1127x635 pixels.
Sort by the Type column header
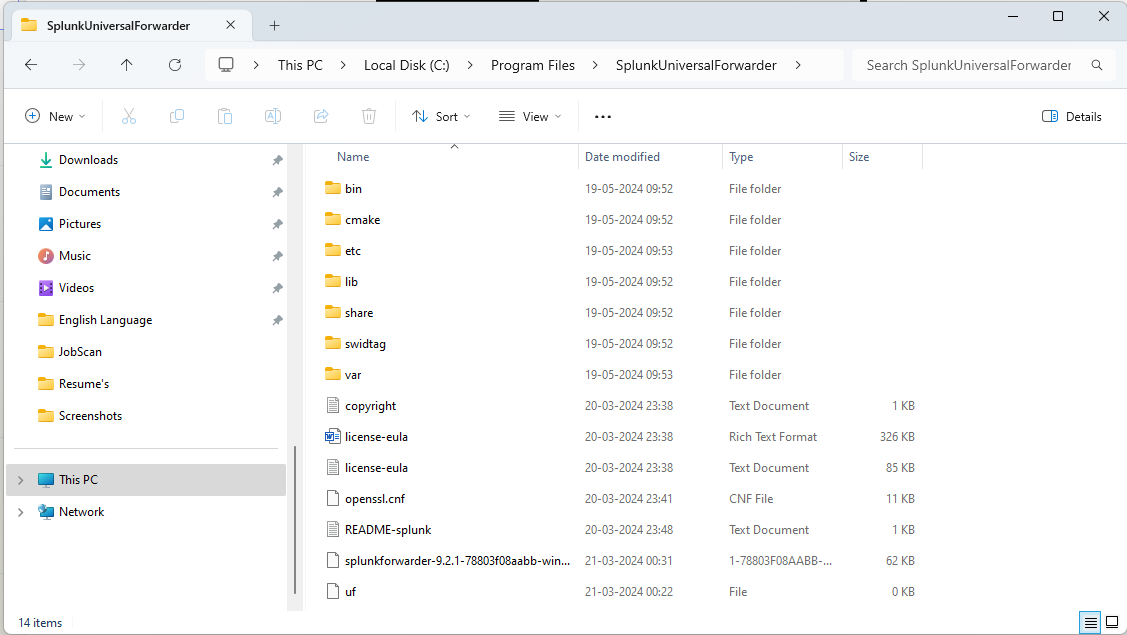741,157
